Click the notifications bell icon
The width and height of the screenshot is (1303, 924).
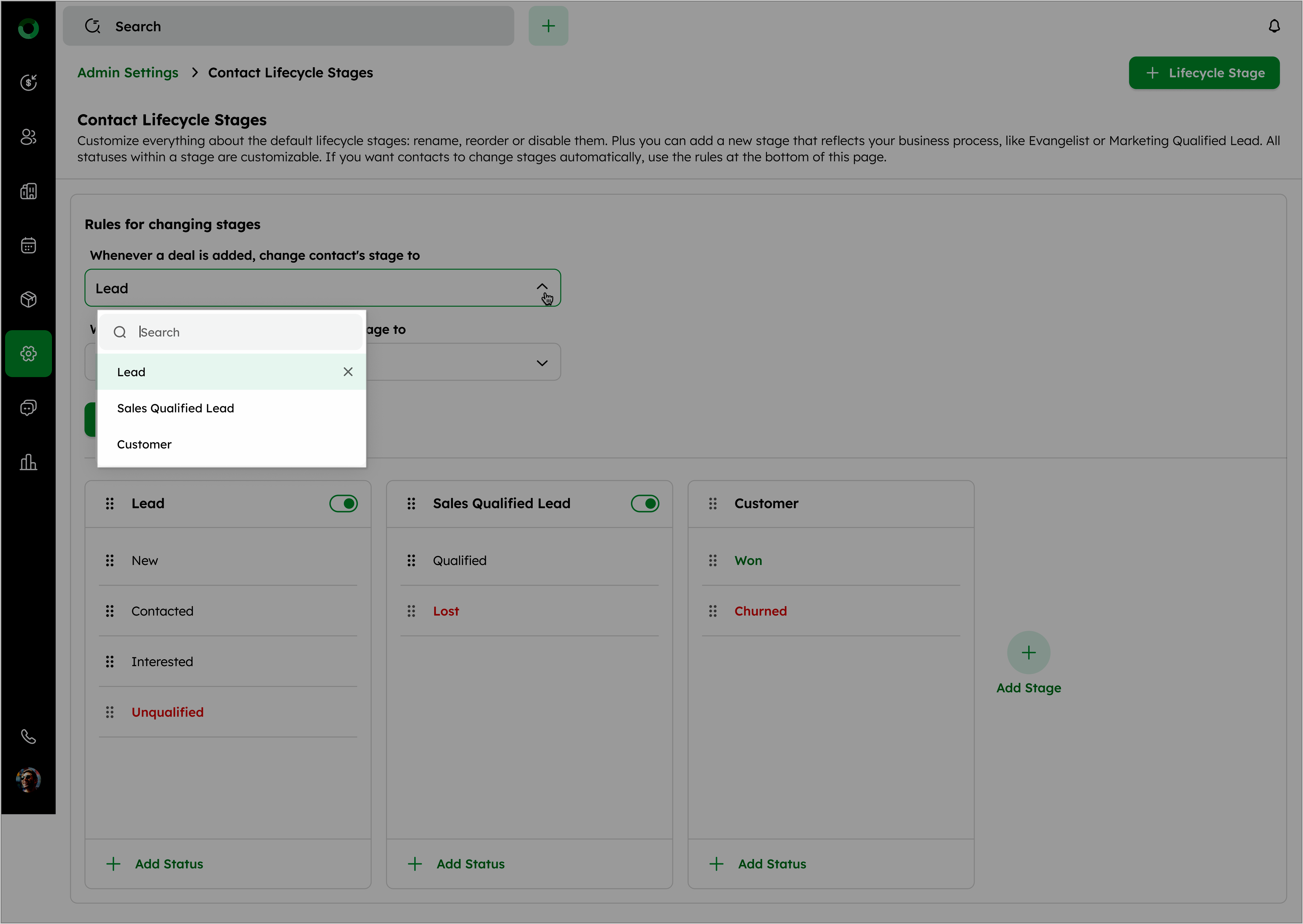click(1274, 26)
